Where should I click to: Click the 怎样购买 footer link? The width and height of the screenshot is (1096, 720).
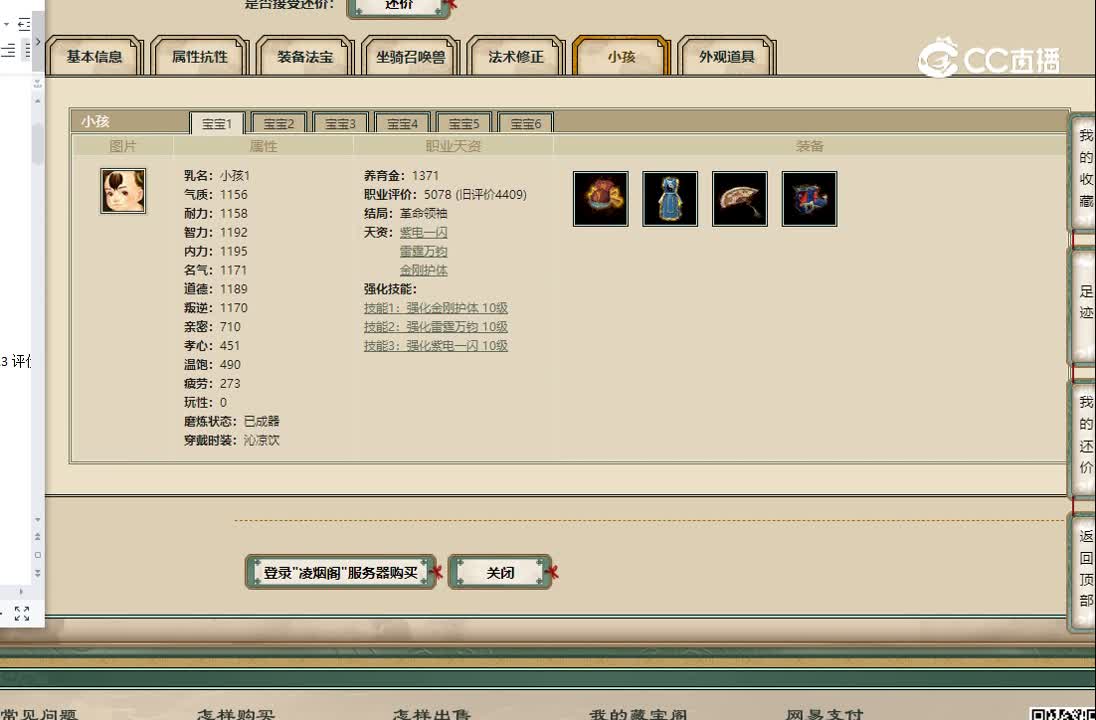[x=236, y=714]
